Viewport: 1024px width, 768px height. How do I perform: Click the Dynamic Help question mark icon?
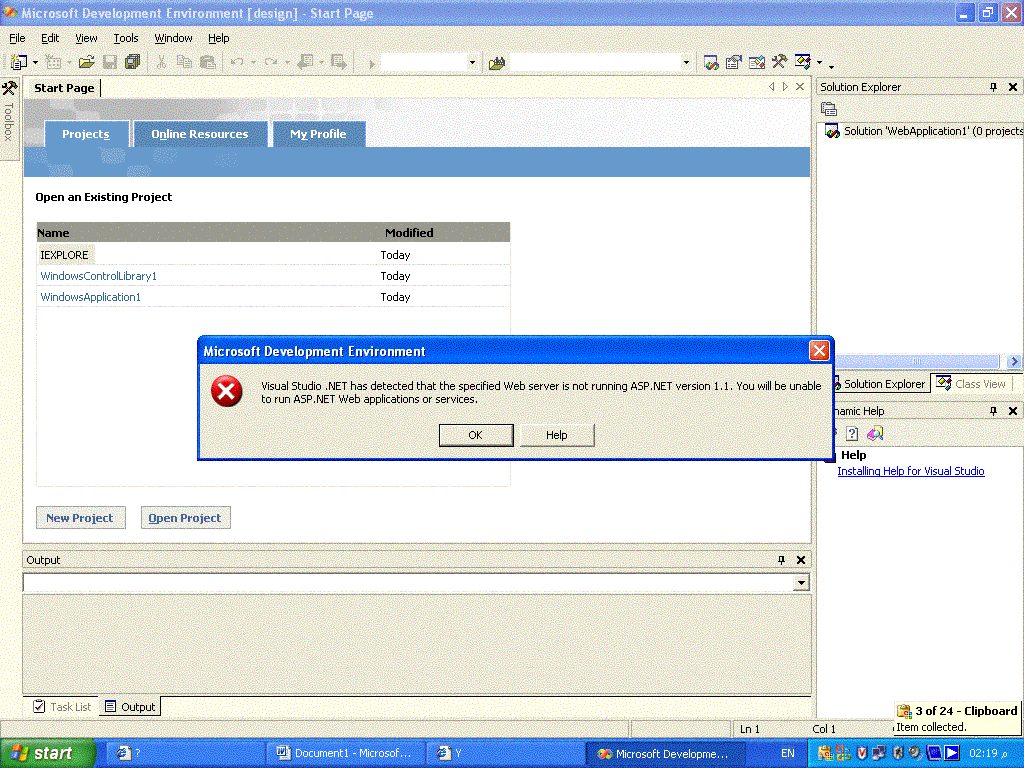pyautogui.click(x=852, y=433)
